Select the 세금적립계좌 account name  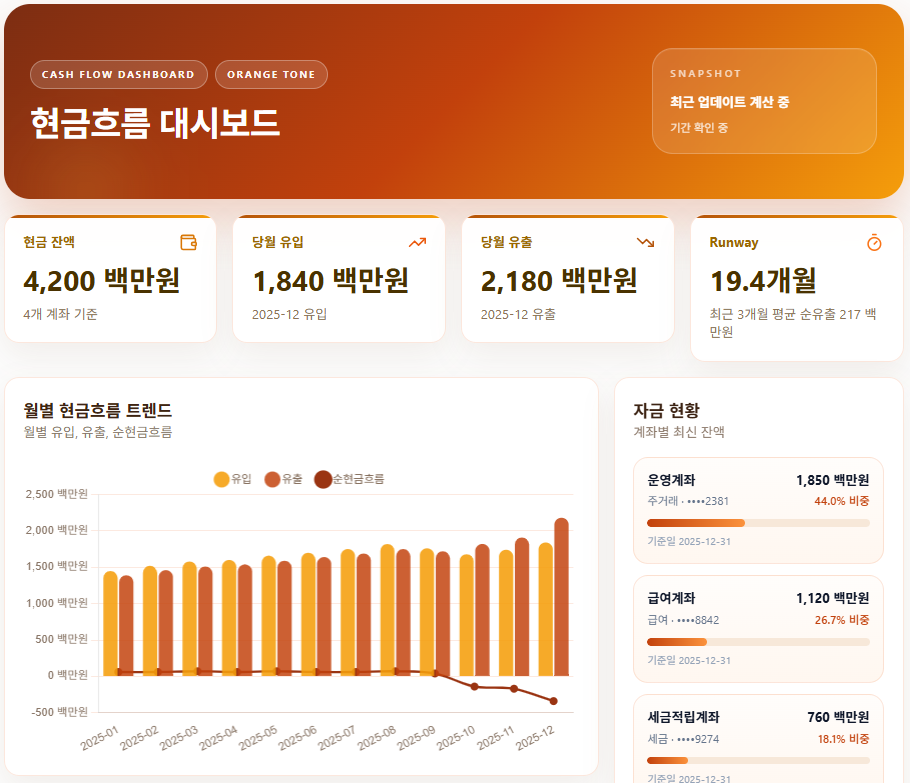[x=683, y=717]
